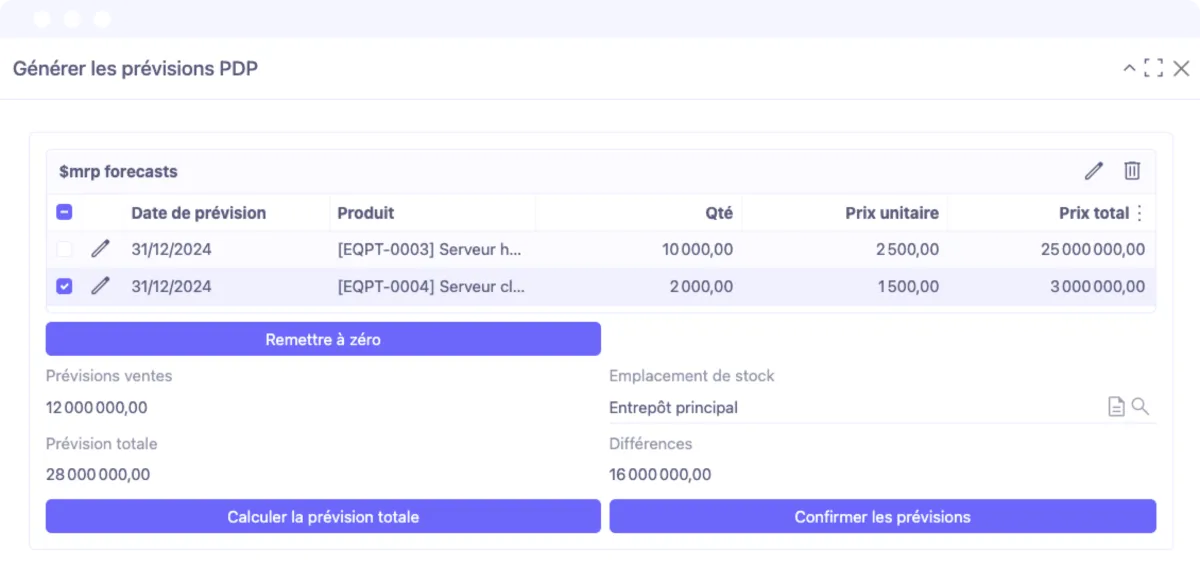Edit the EQPT-0004 row with pencil icon
Screen dimensions: 1200x565
click(100, 286)
